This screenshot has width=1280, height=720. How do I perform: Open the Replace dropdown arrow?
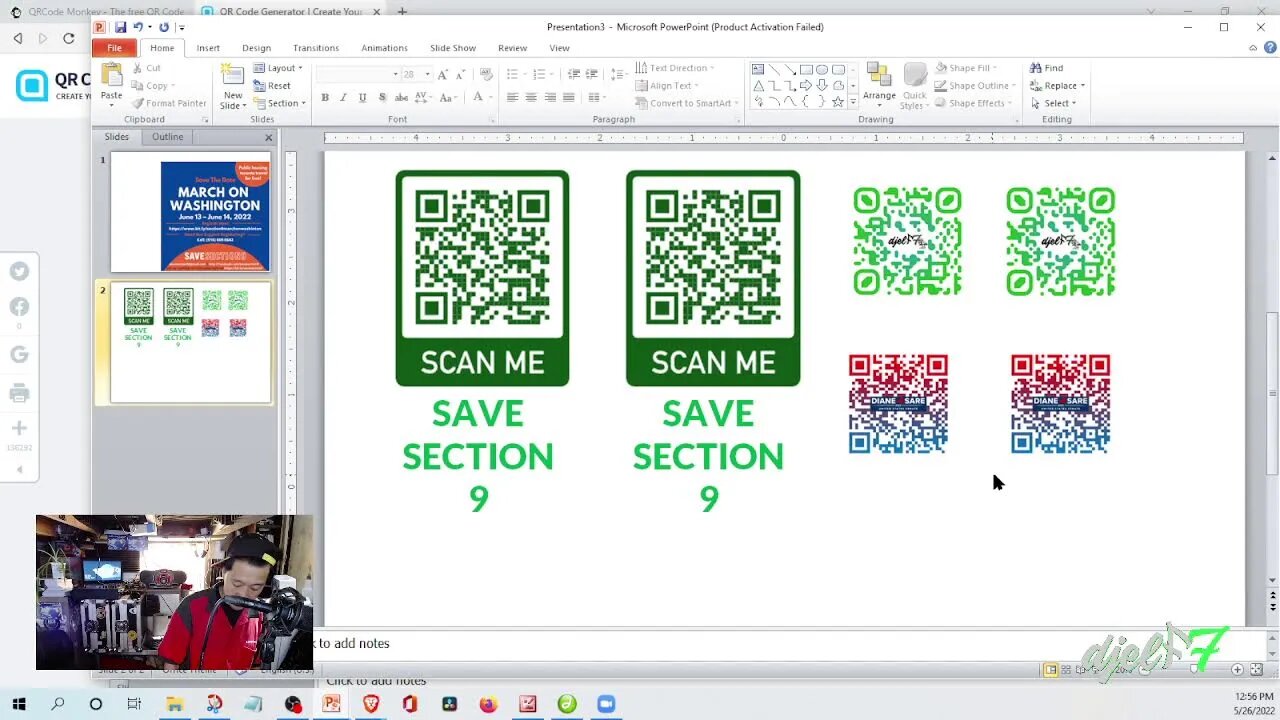(x=1083, y=86)
